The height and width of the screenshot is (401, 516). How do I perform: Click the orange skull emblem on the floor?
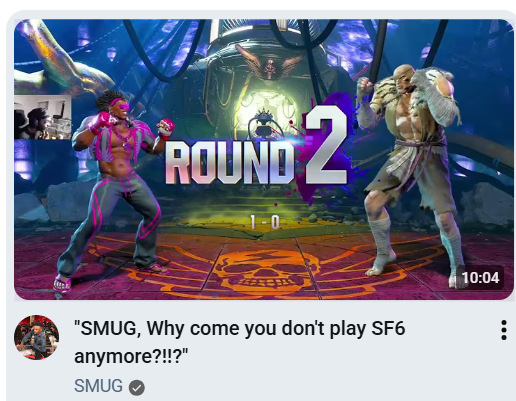[x=266, y=269]
